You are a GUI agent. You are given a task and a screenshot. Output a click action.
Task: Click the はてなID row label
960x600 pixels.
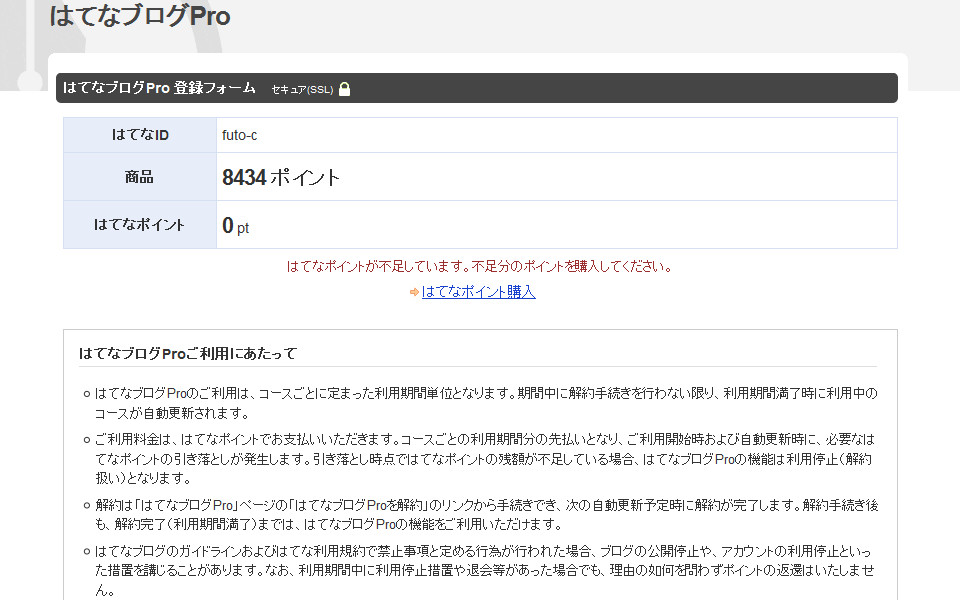click(x=140, y=135)
